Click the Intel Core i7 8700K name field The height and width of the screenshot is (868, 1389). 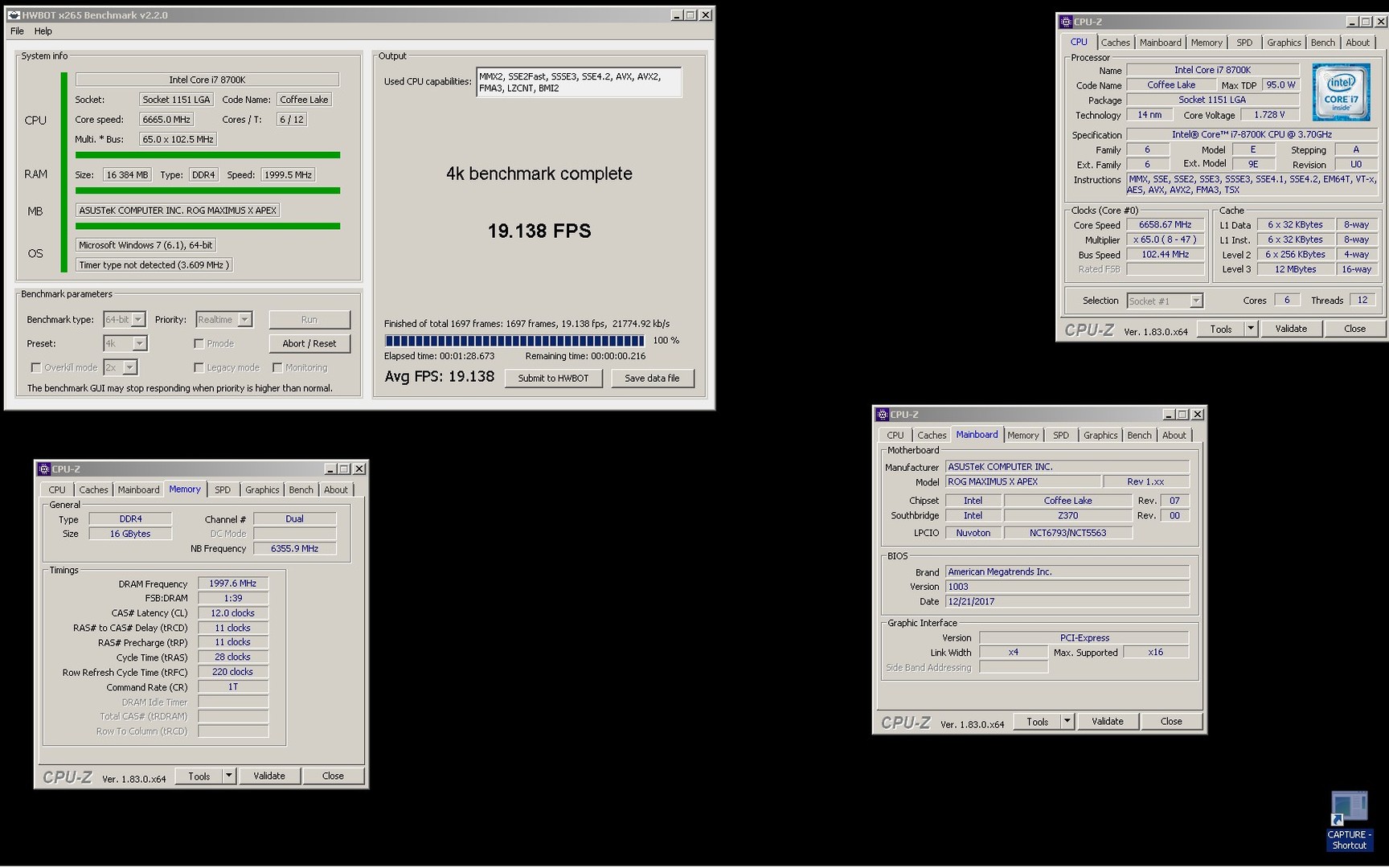(207, 80)
